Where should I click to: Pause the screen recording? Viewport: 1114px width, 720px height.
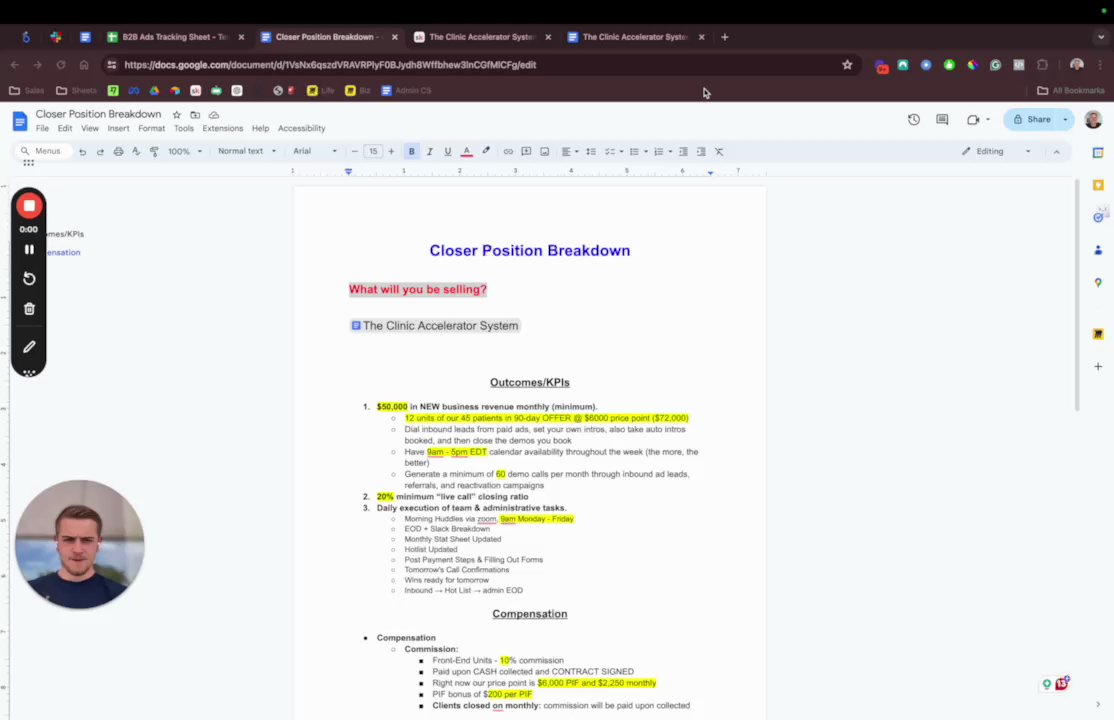pyautogui.click(x=29, y=249)
